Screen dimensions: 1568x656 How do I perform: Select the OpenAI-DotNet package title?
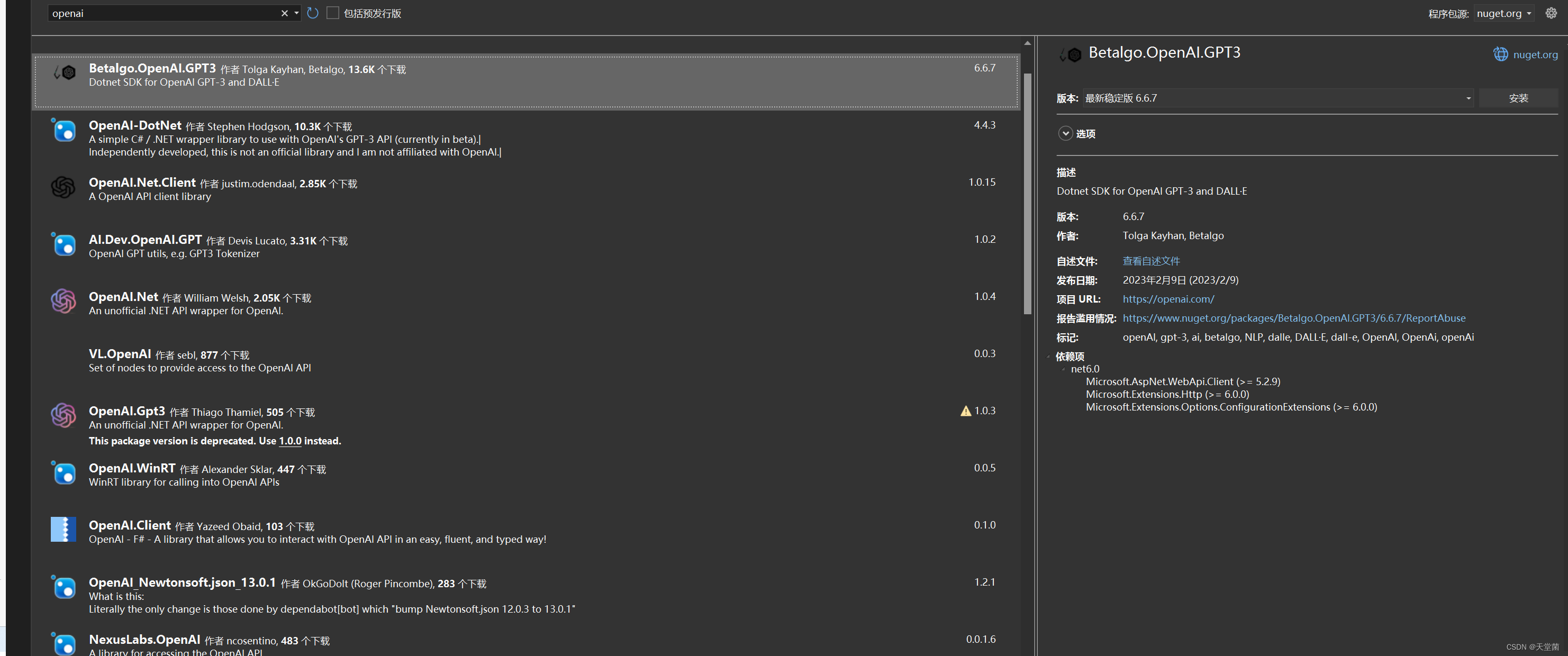[x=135, y=125]
